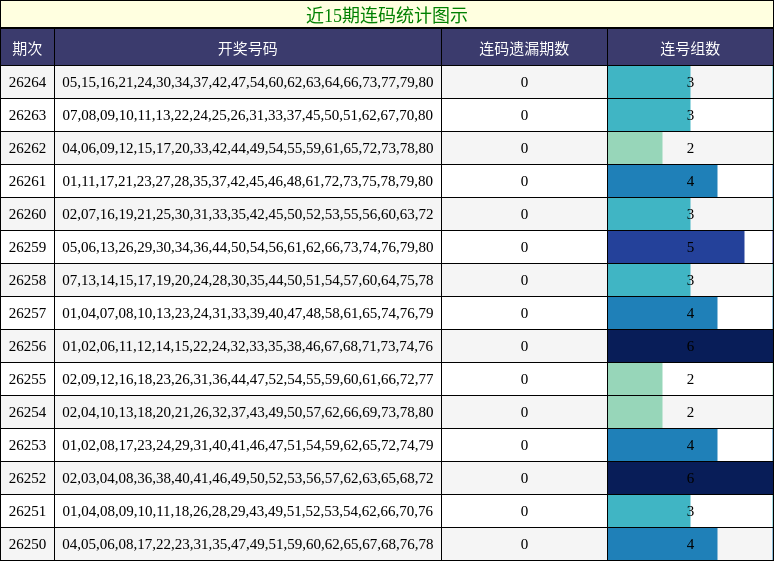Select period 26257 cell

(x=27, y=313)
